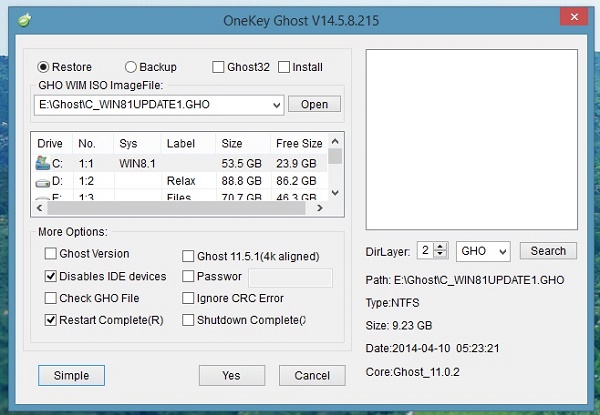
Task: Click the OneKey Ghost app icon in title bar
Action: pos(24,20)
